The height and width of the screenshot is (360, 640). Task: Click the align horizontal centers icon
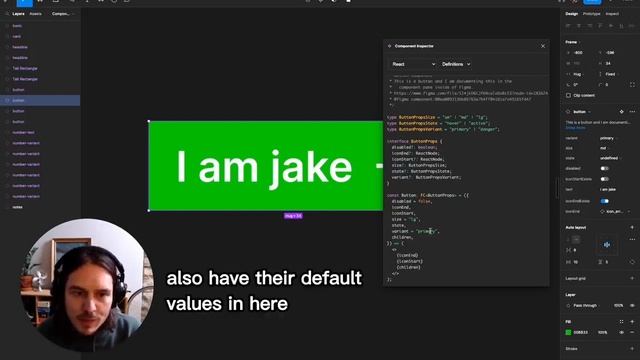click(x=579, y=26)
